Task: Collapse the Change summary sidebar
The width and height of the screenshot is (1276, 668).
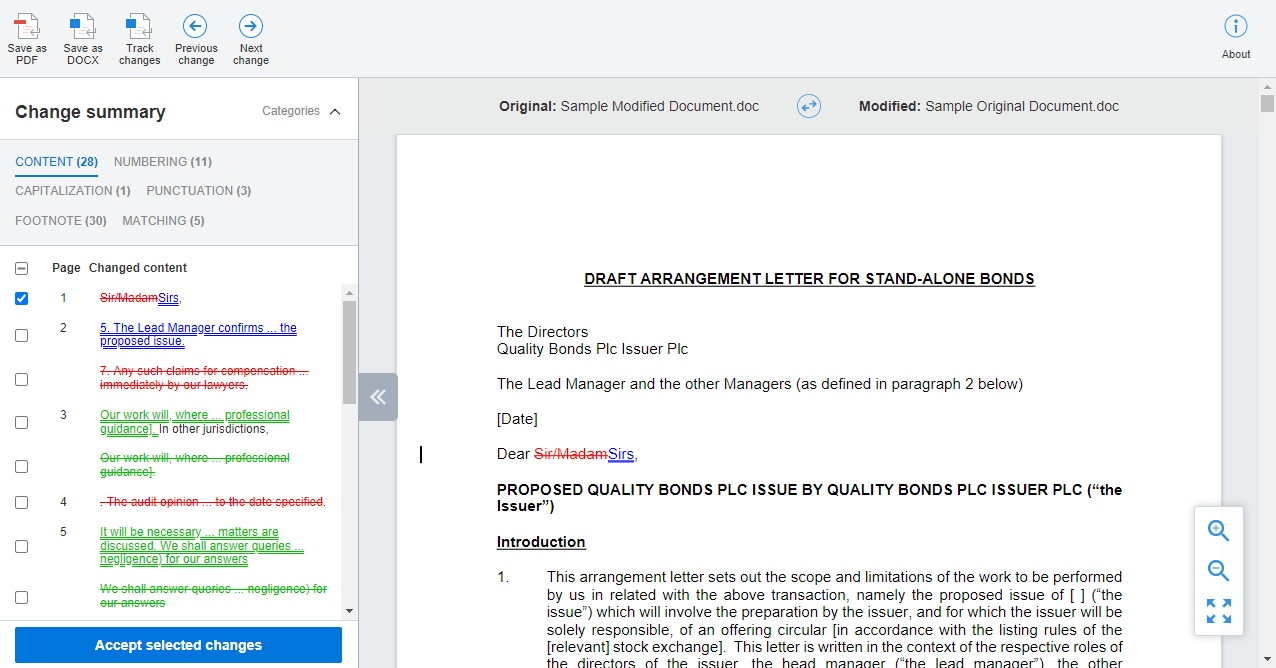Action: pos(378,397)
